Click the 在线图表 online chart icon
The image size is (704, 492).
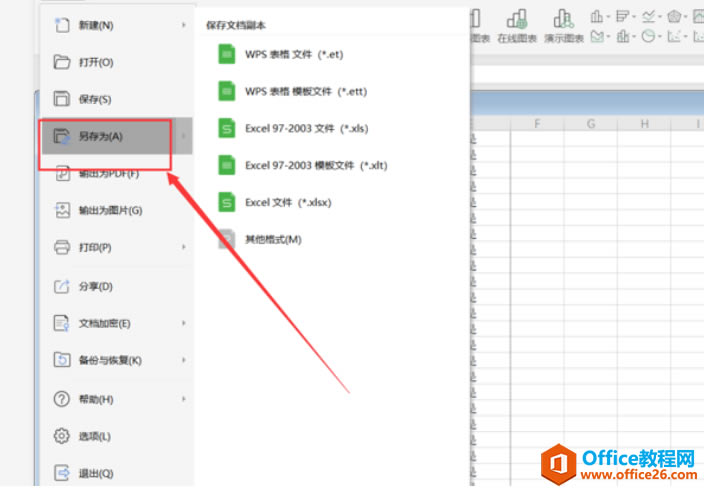(x=517, y=19)
